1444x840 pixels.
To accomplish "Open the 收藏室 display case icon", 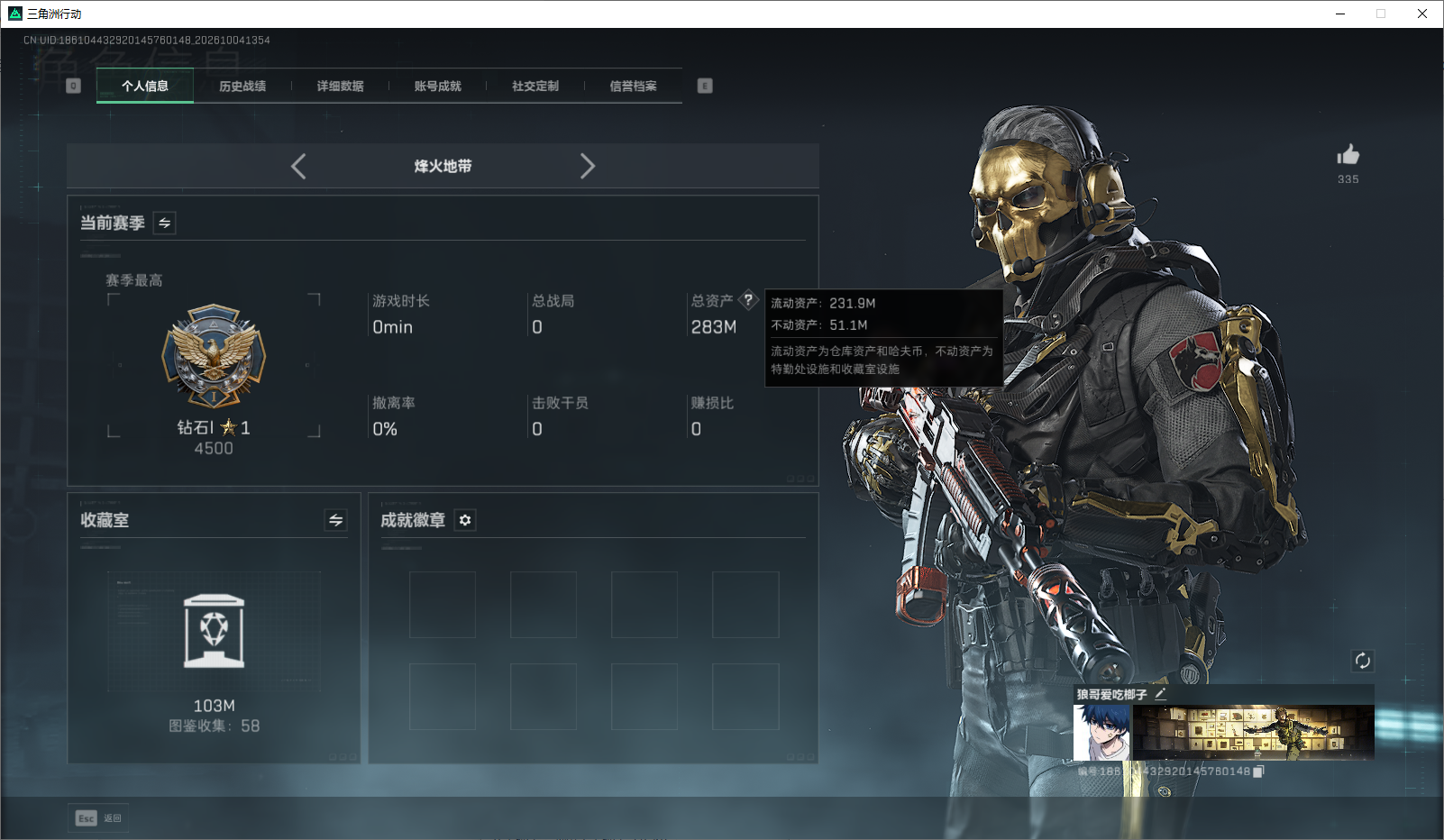I will [214, 631].
